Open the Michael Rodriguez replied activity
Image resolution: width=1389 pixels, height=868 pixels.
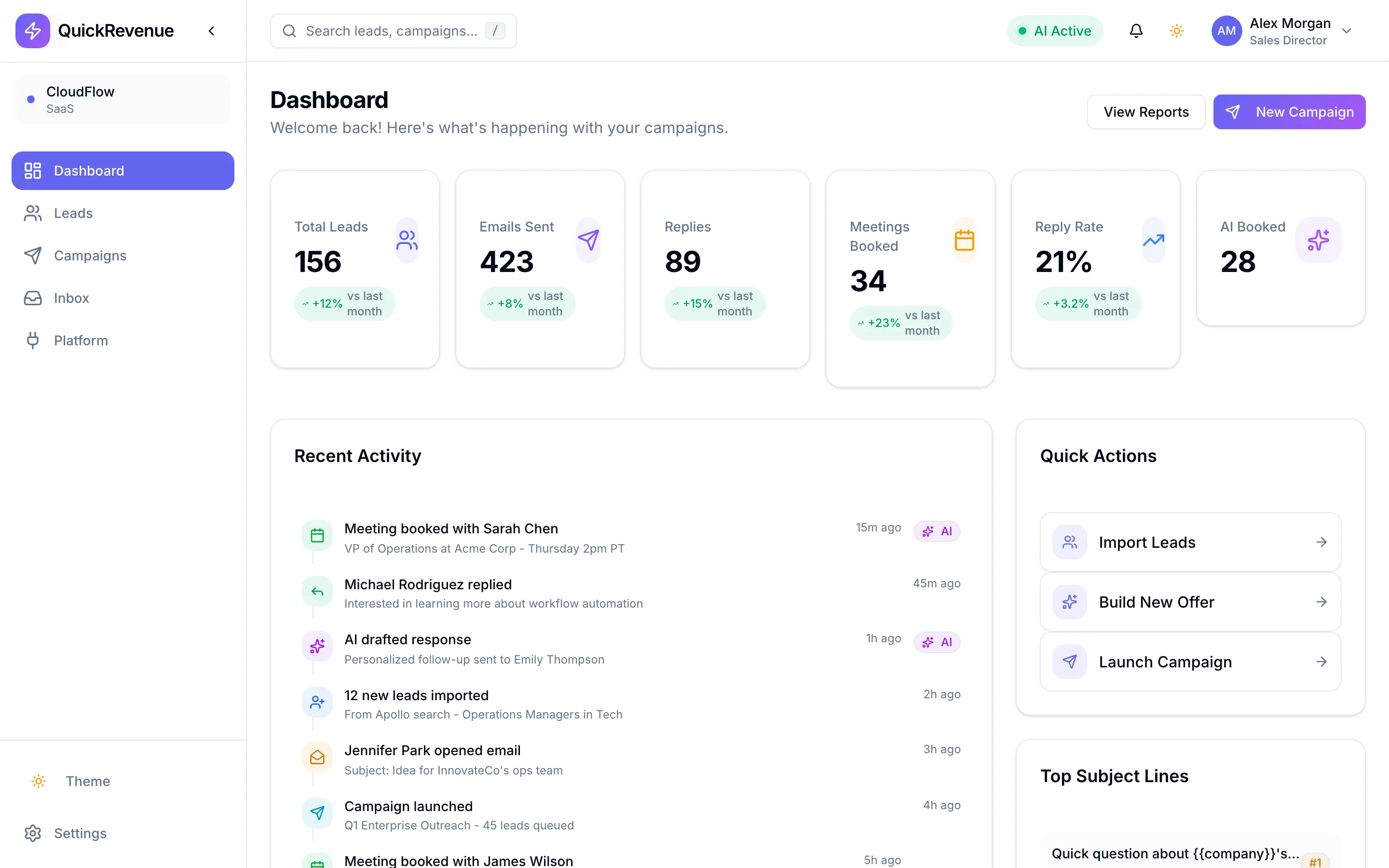pos(631,593)
